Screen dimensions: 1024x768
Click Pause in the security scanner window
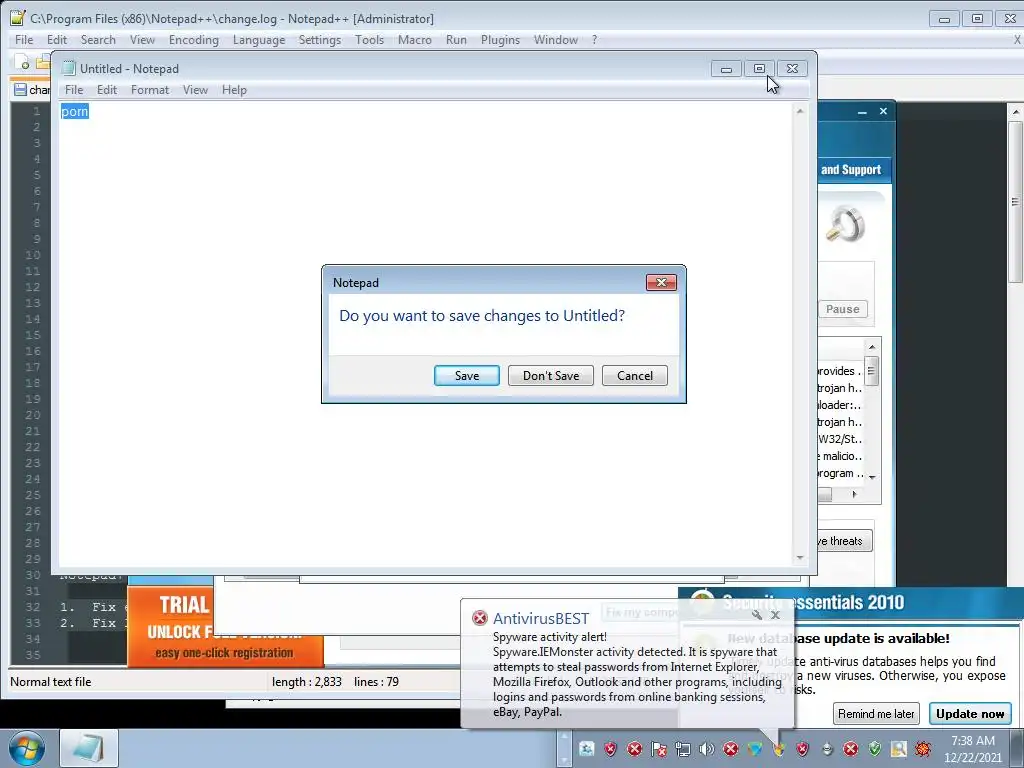pos(842,309)
